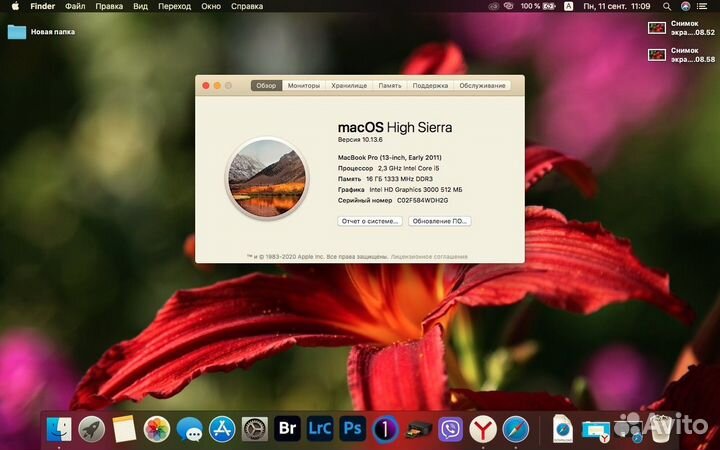The image size is (720, 450).
Task: Click the battery 100% status indicator
Action: 538,6
